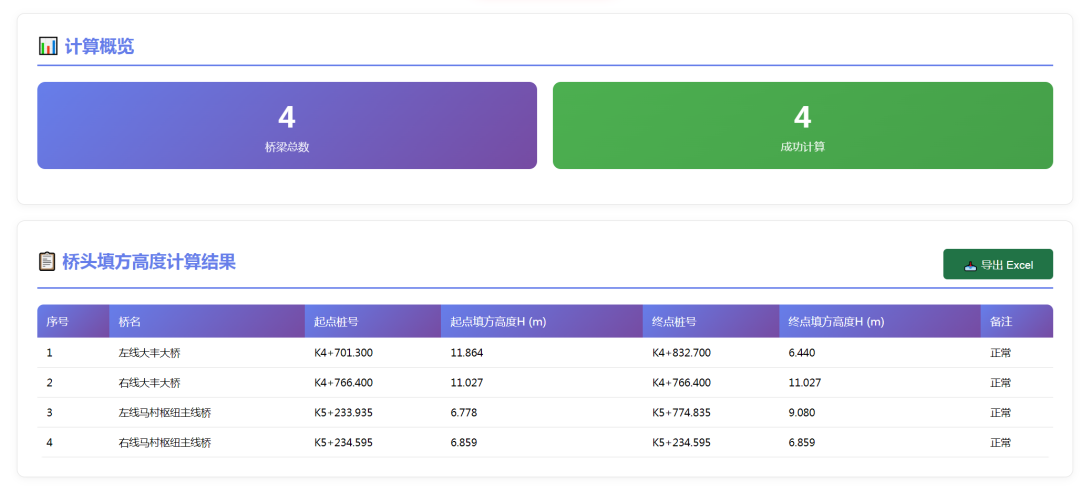Click 正常 remark in 右线马村枢纽主线桥 row
Image resolution: width=1080 pixels, height=493 pixels.
coord(1000,443)
